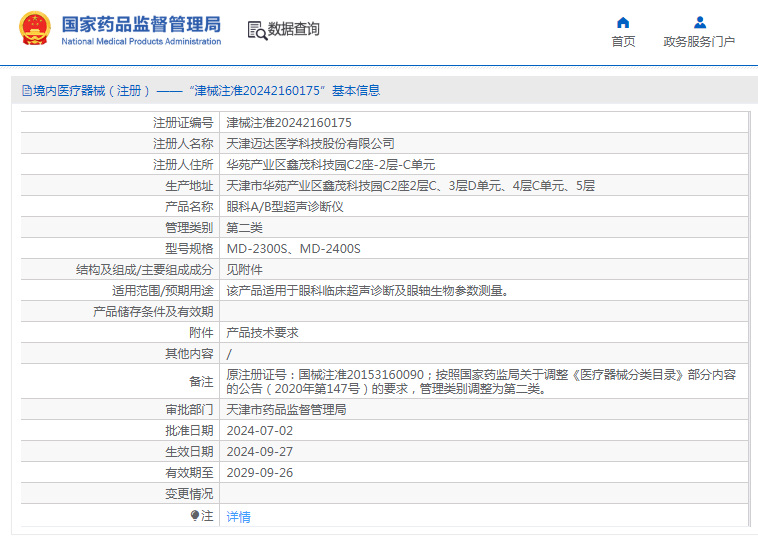The height and width of the screenshot is (537, 758).
Task: Click the 政务服务门户 user icon
Action: (700, 23)
